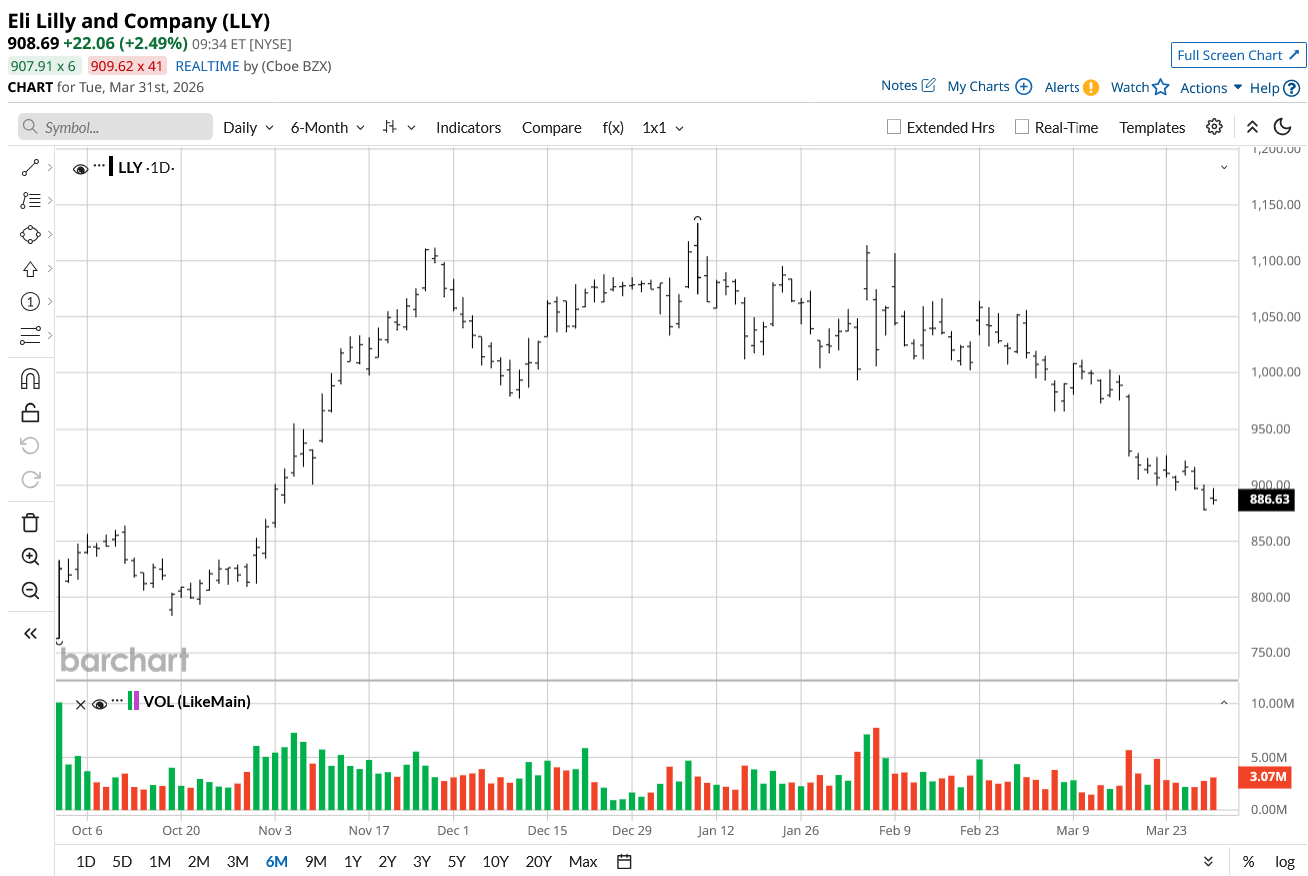Select the trend line drawing tool
The width and height of the screenshot is (1308, 876).
[x=30, y=168]
